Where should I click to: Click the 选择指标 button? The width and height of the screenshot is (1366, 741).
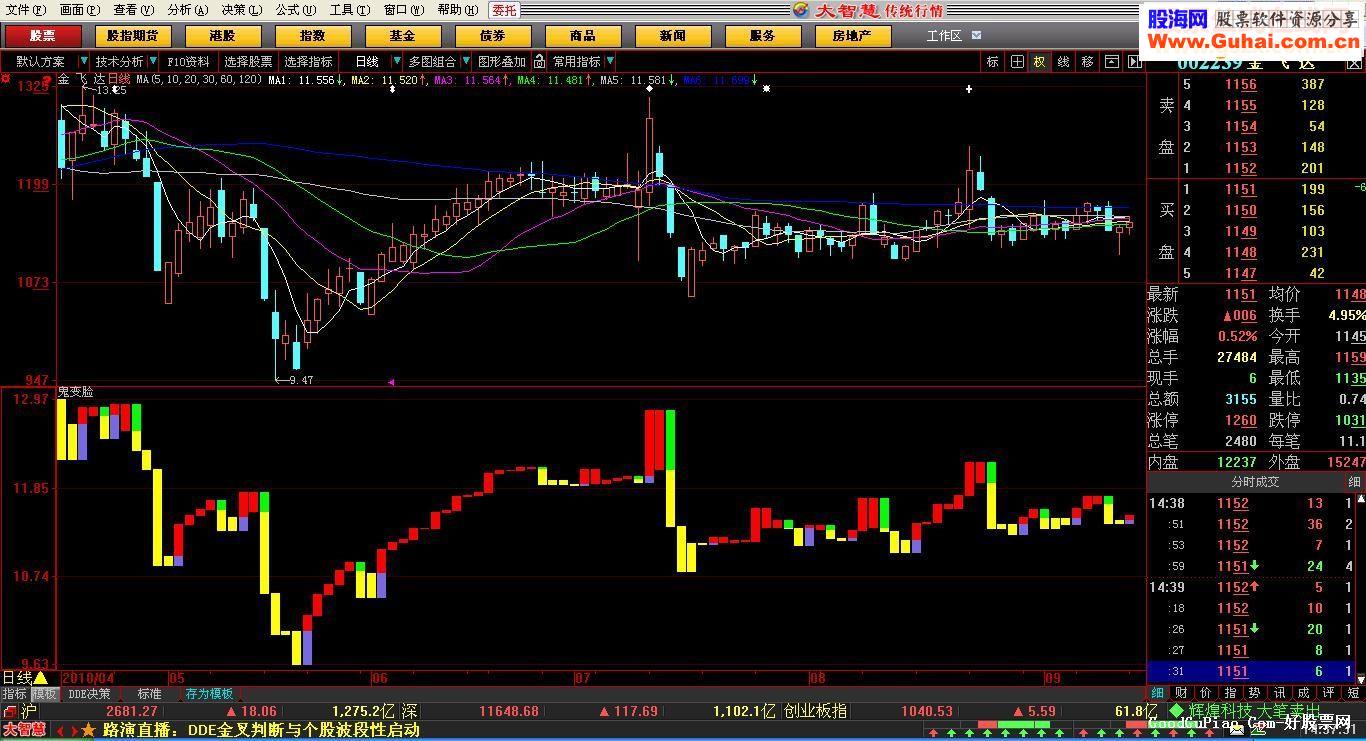[x=309, y=61]
